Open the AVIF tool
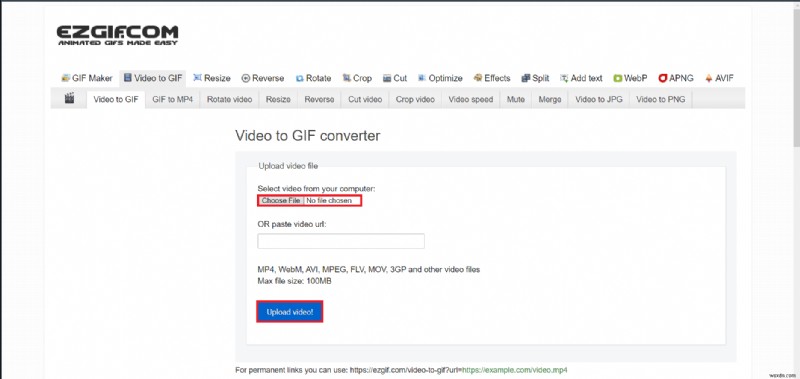The height and width of the screenshot is (379, 800). pyautogui.click(x=719, y=78)
